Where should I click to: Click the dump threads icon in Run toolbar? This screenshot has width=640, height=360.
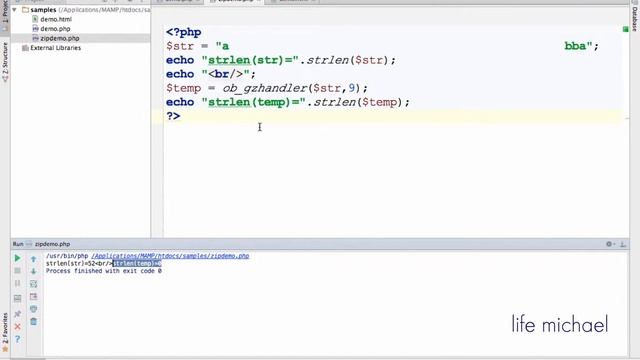17,299
